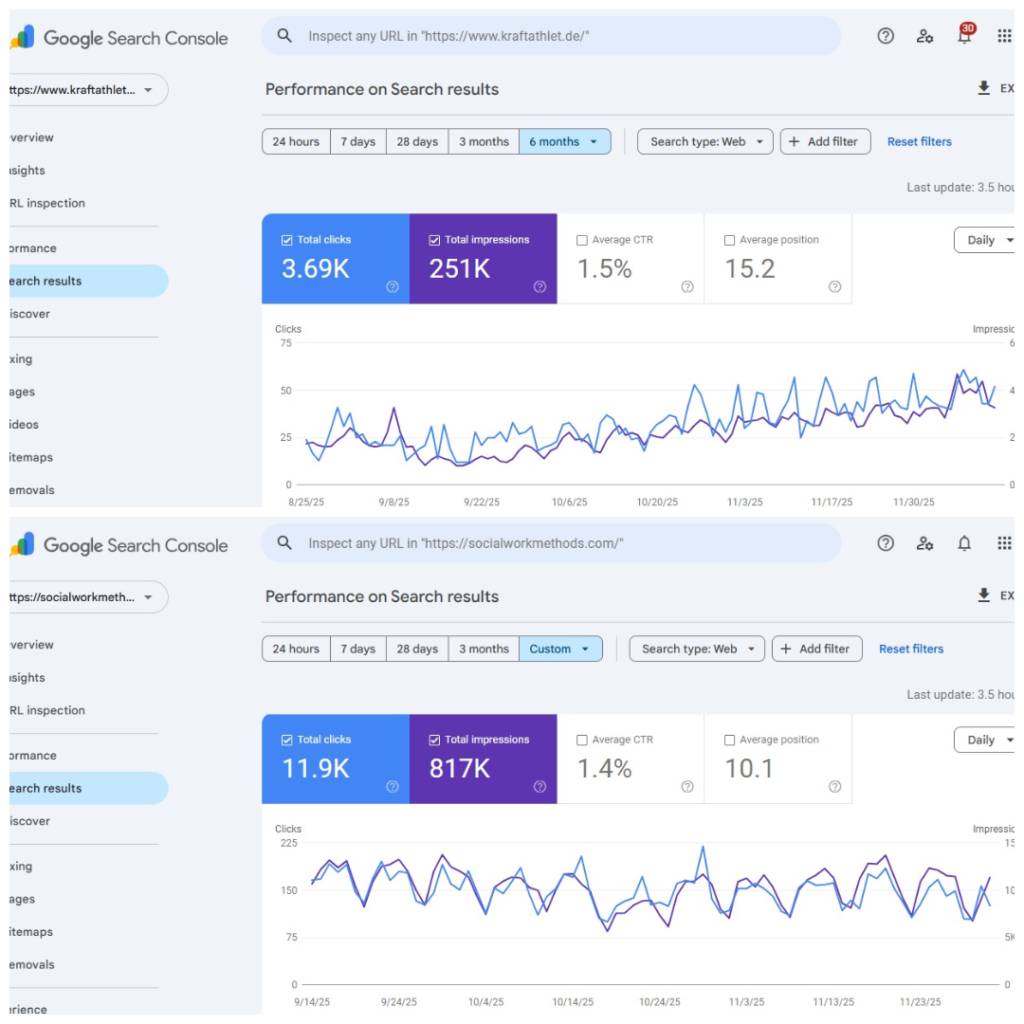Click the bell icon in socialworkmethods header
This screenshot has width=1024, height=1024.
(964, 544)
